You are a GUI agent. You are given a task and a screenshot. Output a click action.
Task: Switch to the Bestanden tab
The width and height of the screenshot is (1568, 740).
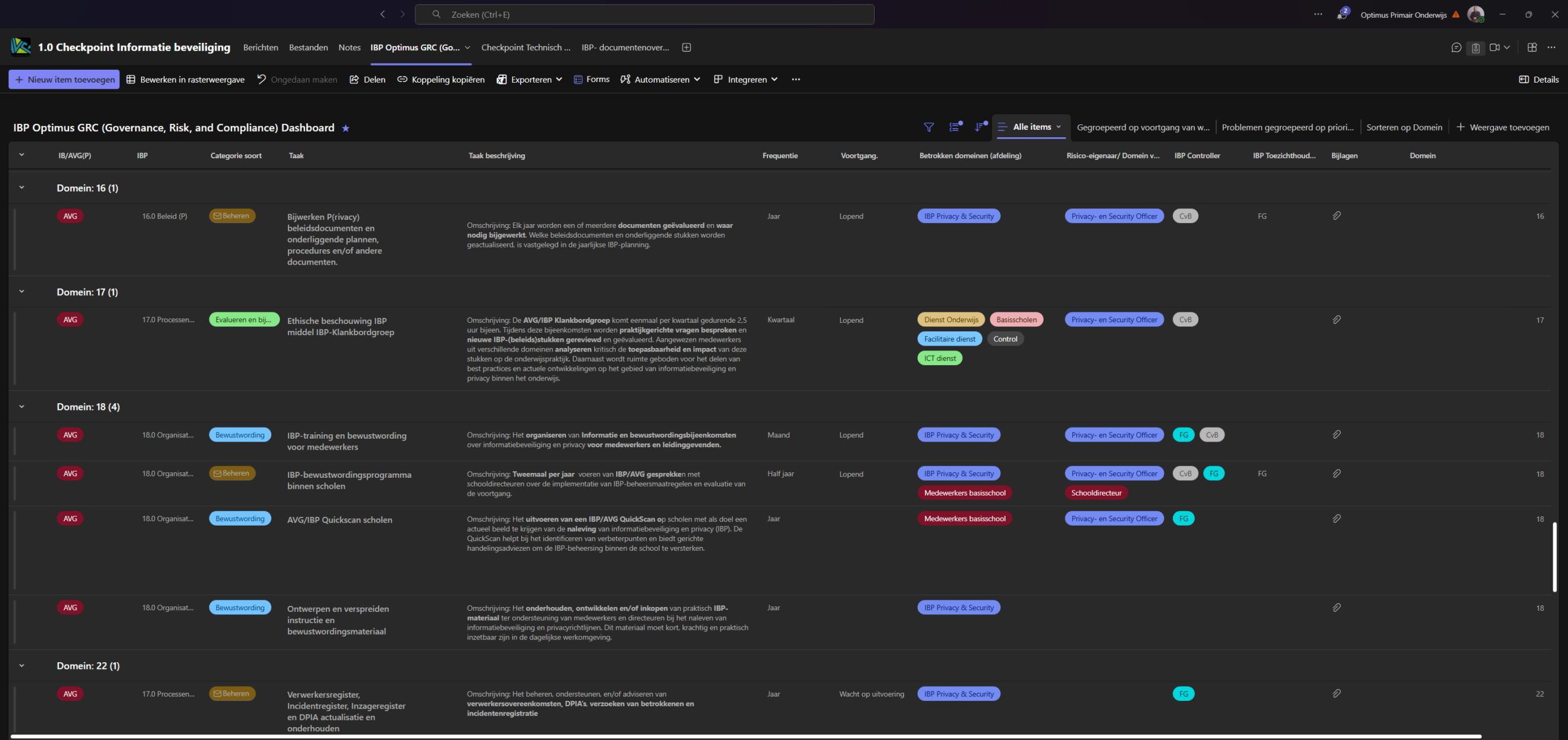[x=308, y=48]
